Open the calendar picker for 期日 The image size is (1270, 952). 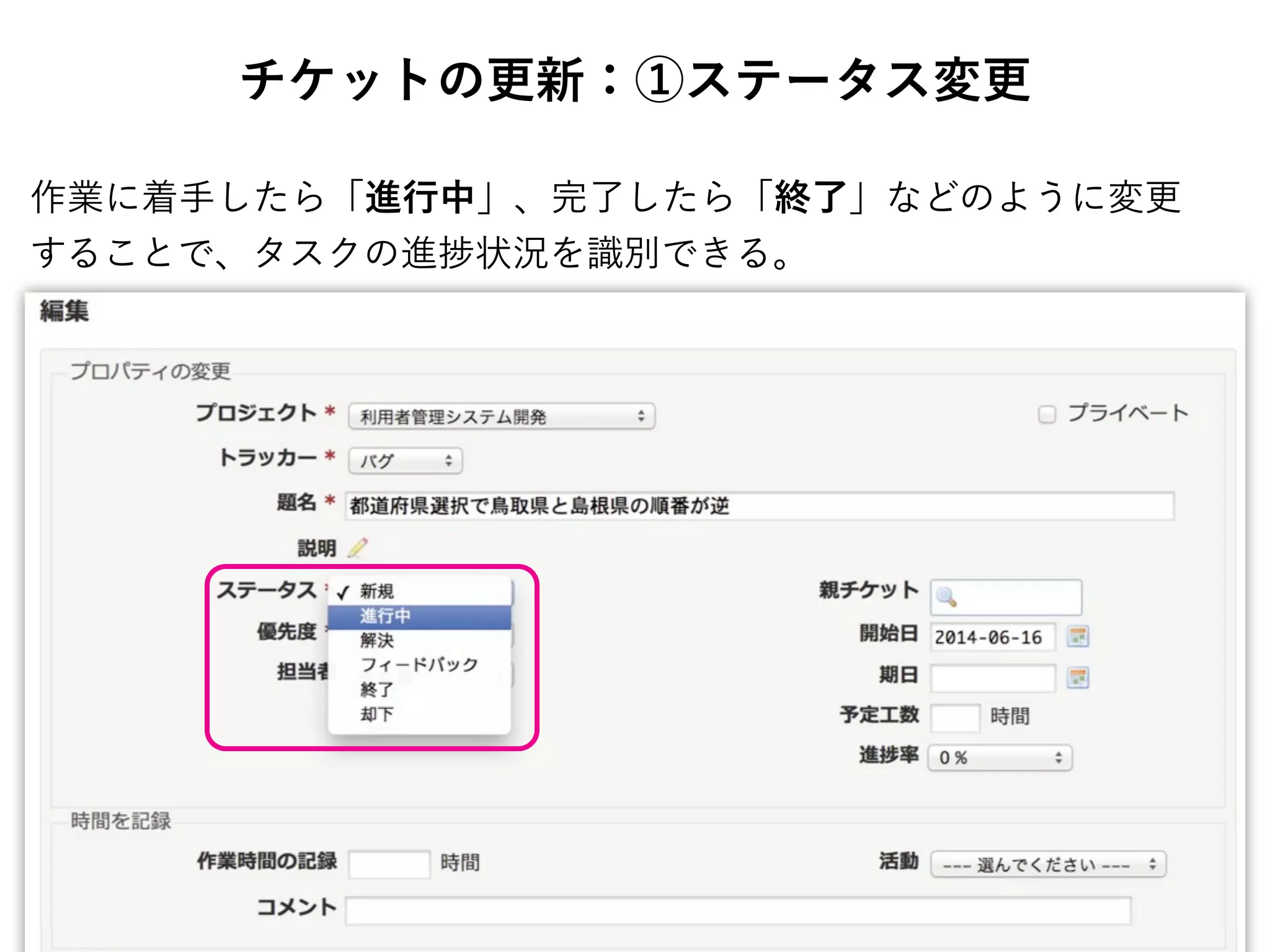click(1078, 677)
